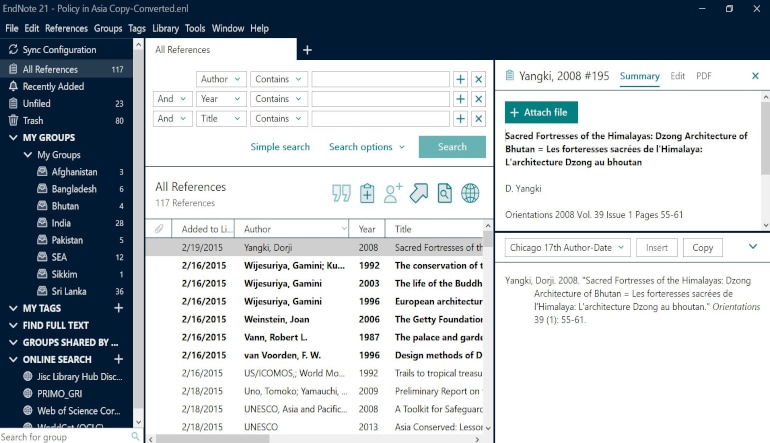Click the Author search text field
Screen dimensions: 770x443
point(381,79)
